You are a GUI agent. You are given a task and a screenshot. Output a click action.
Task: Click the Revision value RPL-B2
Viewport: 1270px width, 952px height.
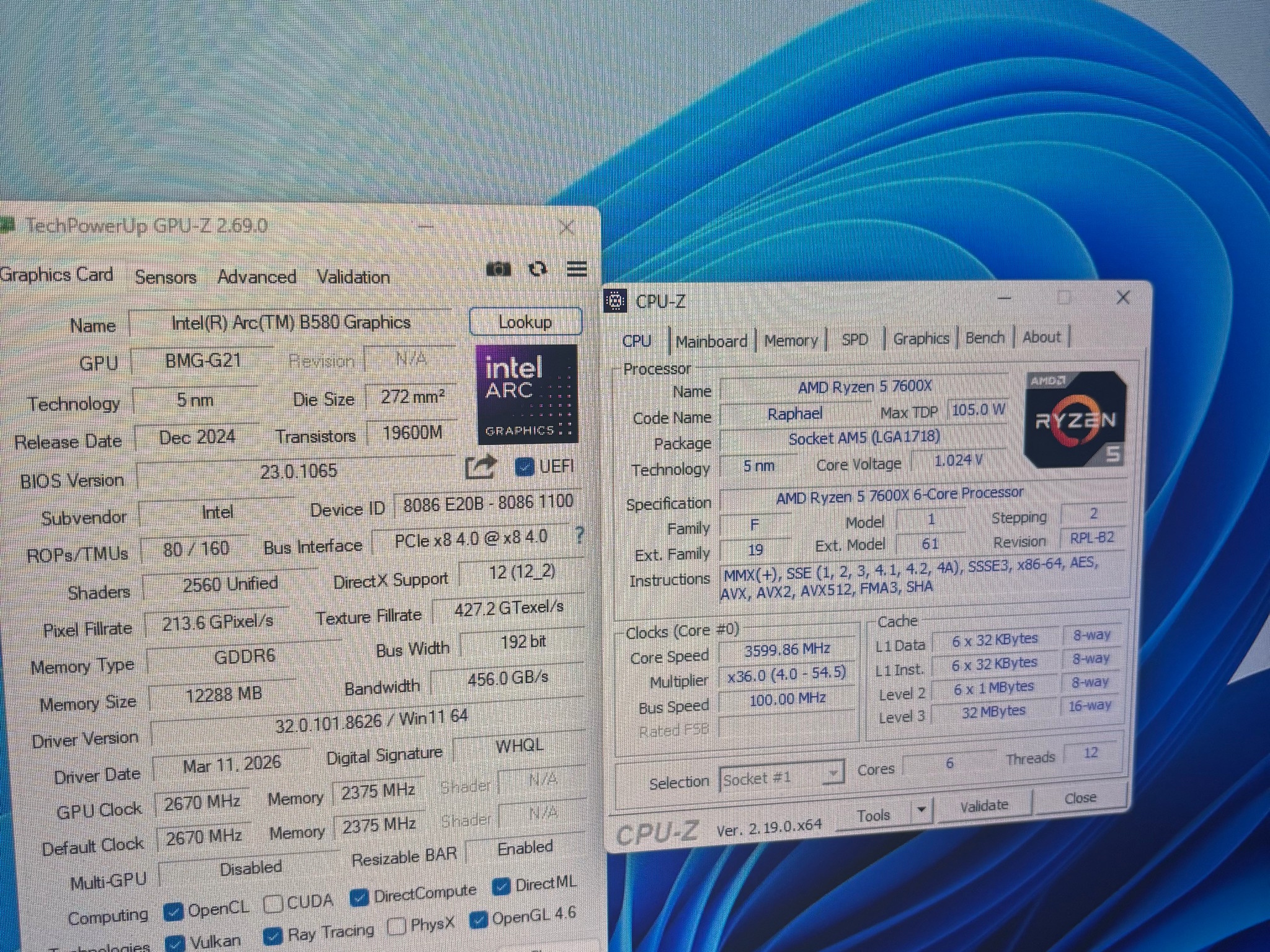coord(1092,537)
